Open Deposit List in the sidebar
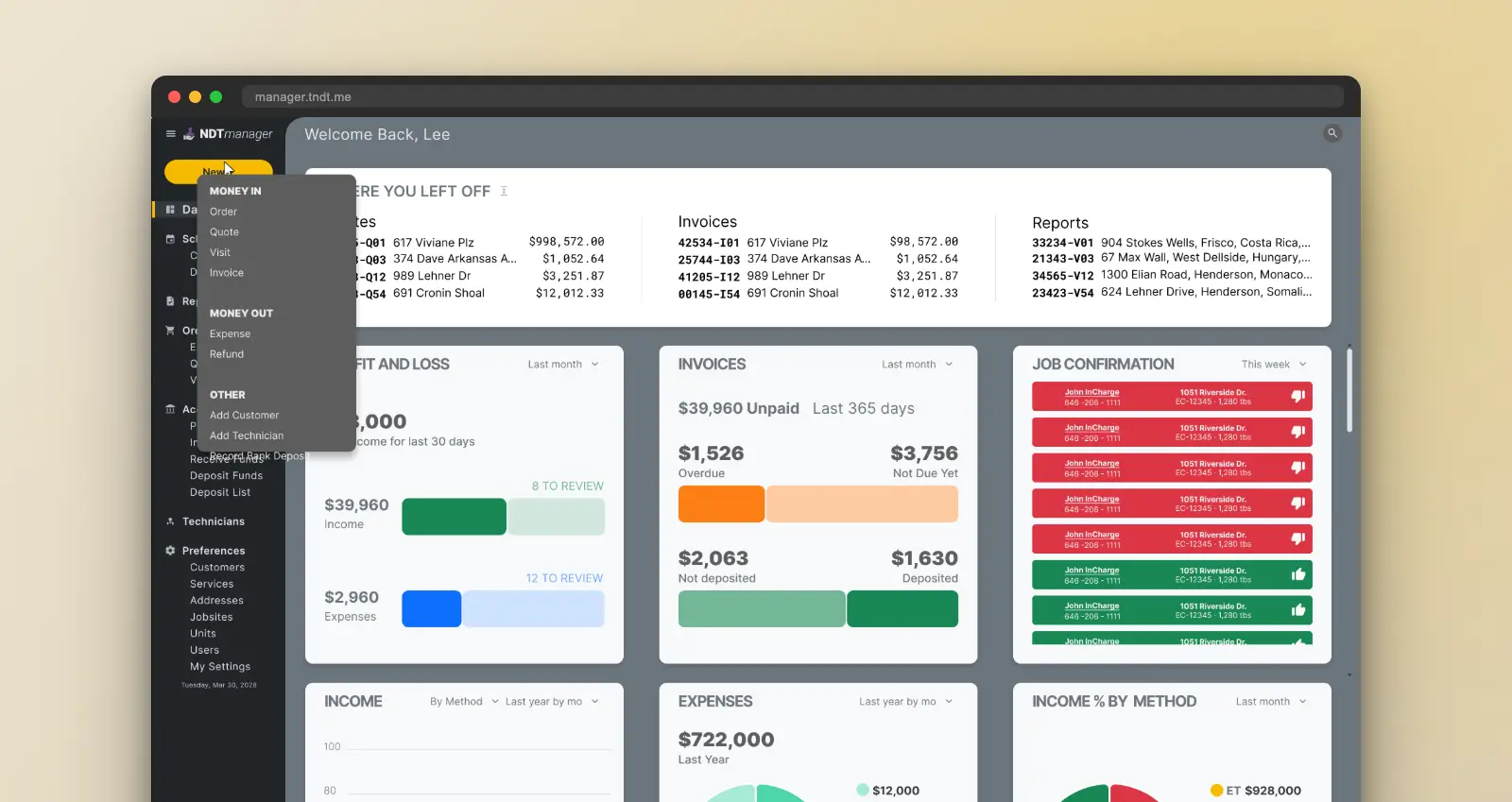 click(x=220, y=493)
